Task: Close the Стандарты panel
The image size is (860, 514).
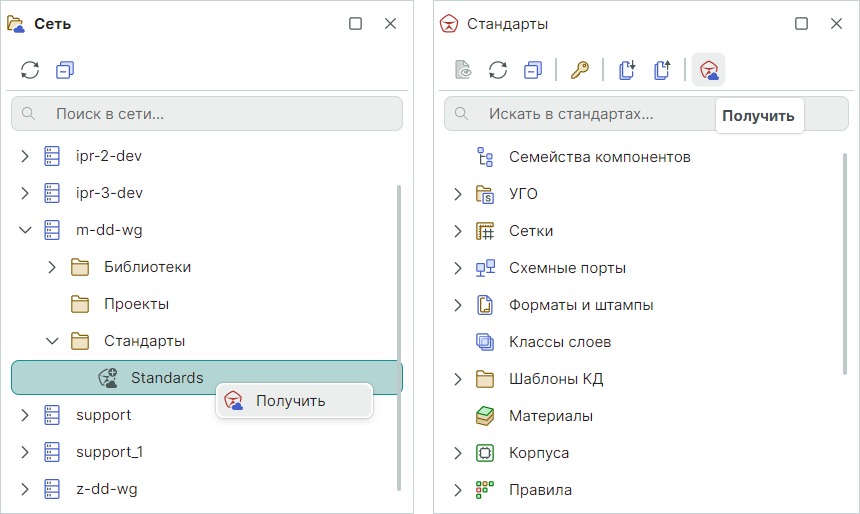Action: click(x=836, y=24)
